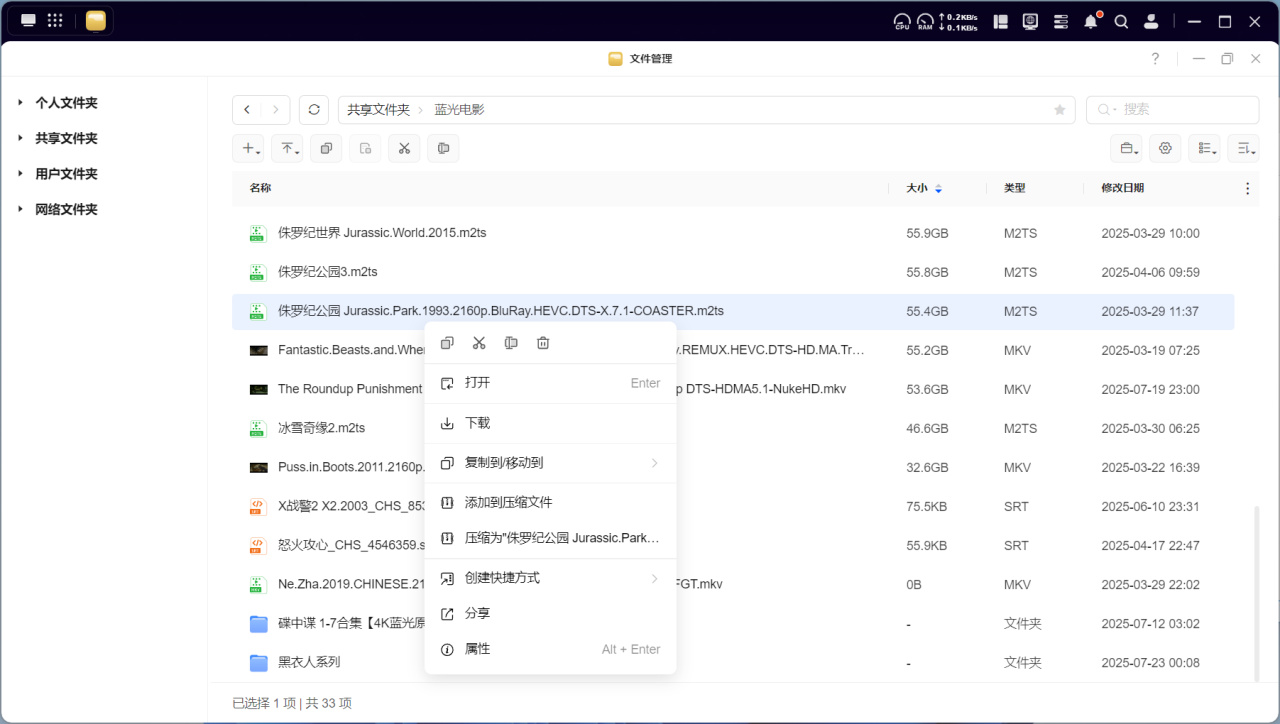Open the list view mode dropdown
The image size is (1280, 724).
point(1204,148)
